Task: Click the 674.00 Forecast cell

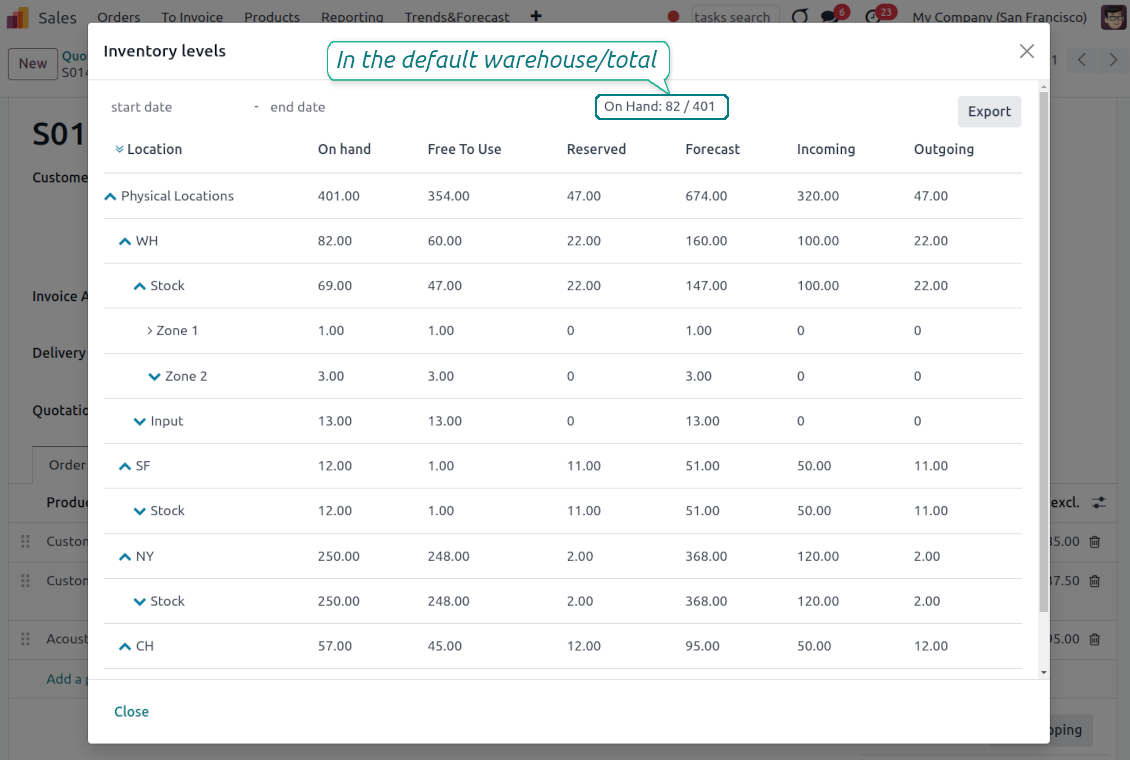Action: (706, 196)
